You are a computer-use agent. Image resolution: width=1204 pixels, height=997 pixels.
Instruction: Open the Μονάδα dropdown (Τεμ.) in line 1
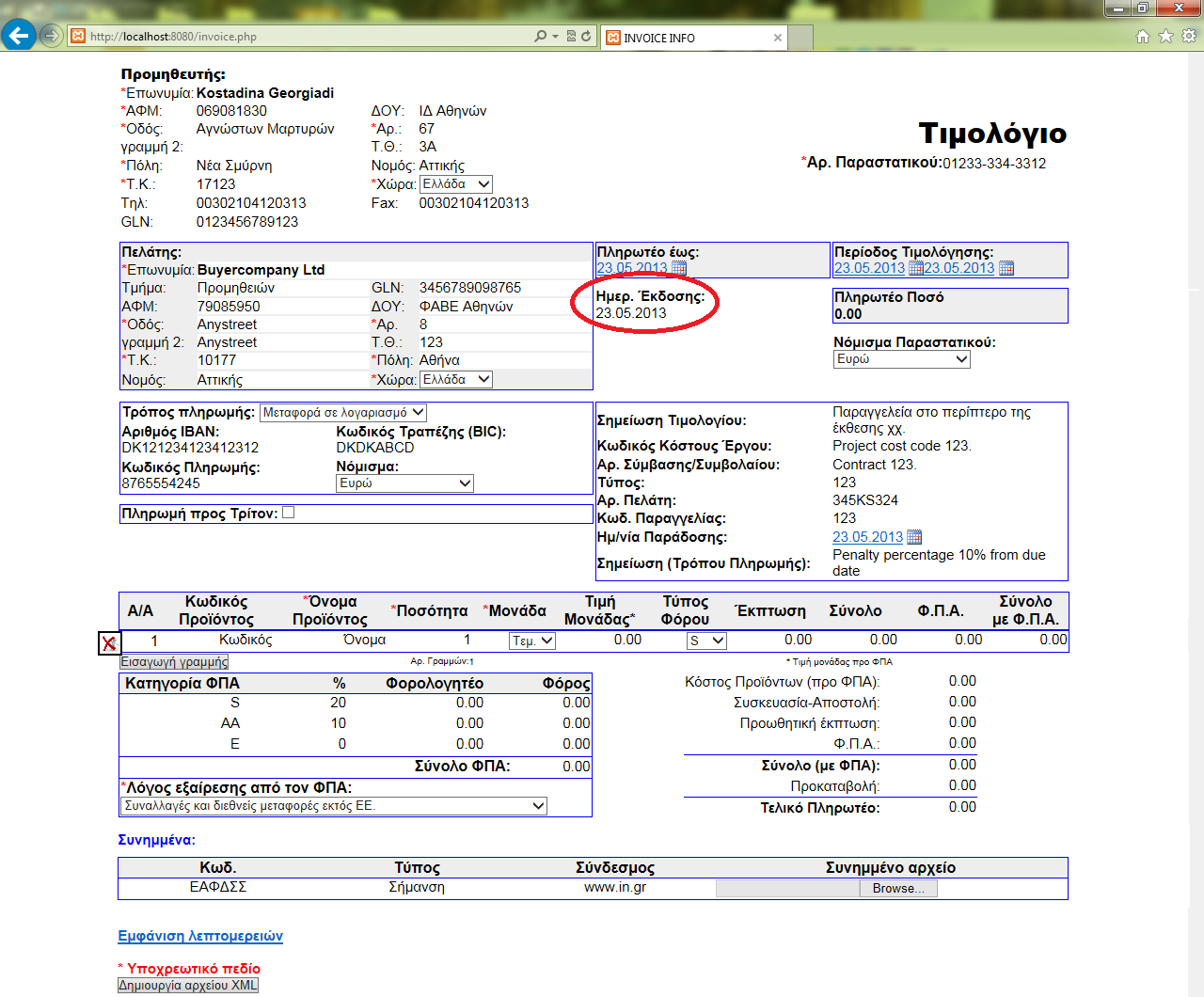point(532,641)
